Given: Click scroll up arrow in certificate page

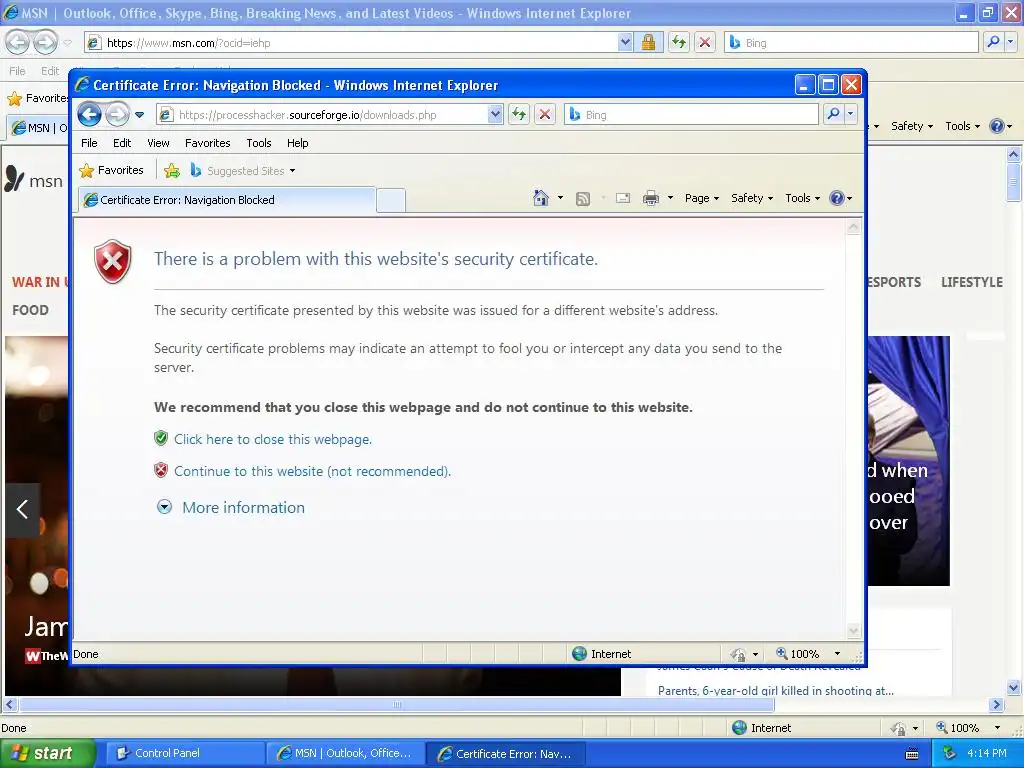Looking at the screenshot, I should point(854,227).
